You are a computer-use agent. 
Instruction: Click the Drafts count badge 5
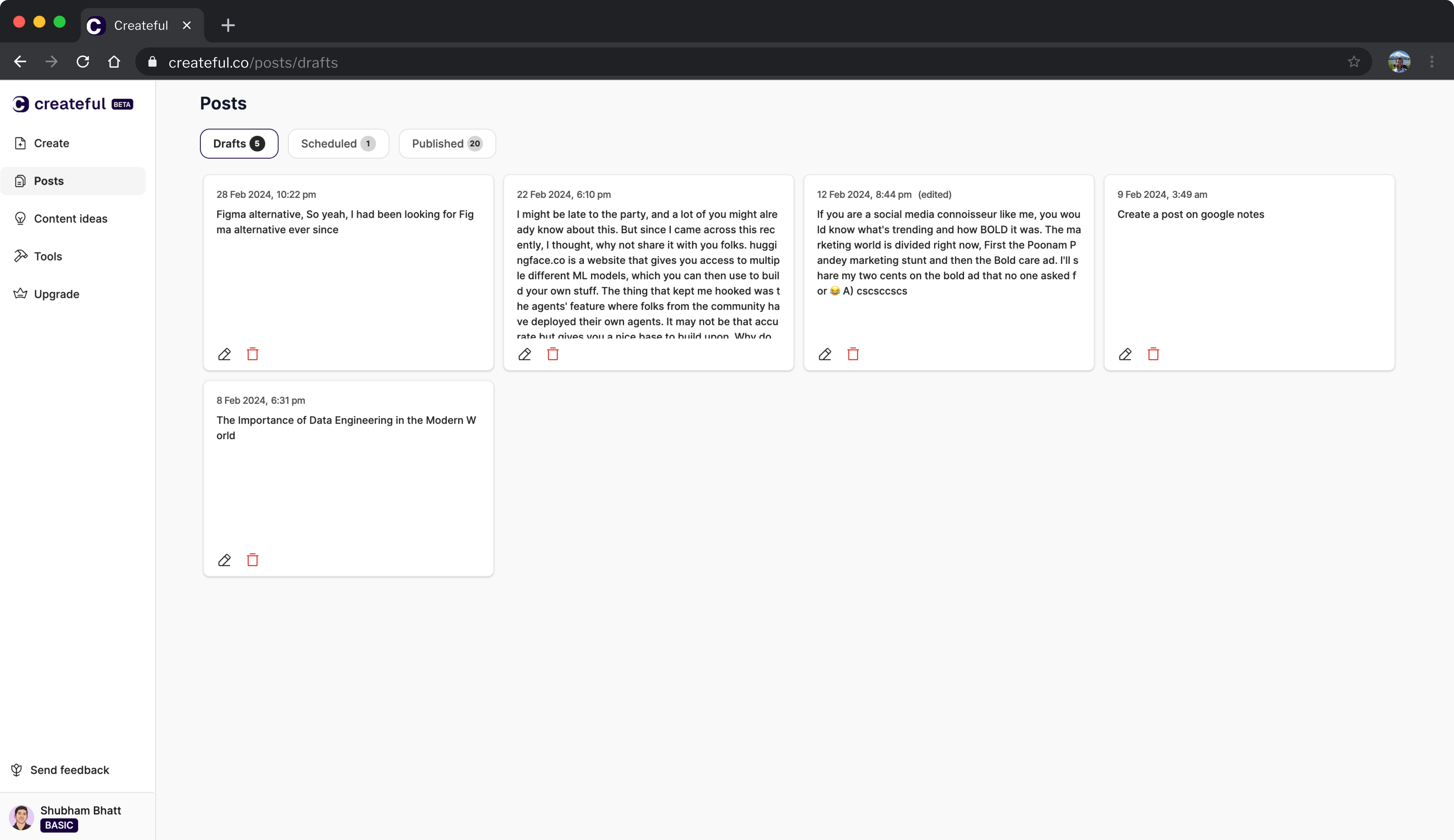click(x=257, y=144)
